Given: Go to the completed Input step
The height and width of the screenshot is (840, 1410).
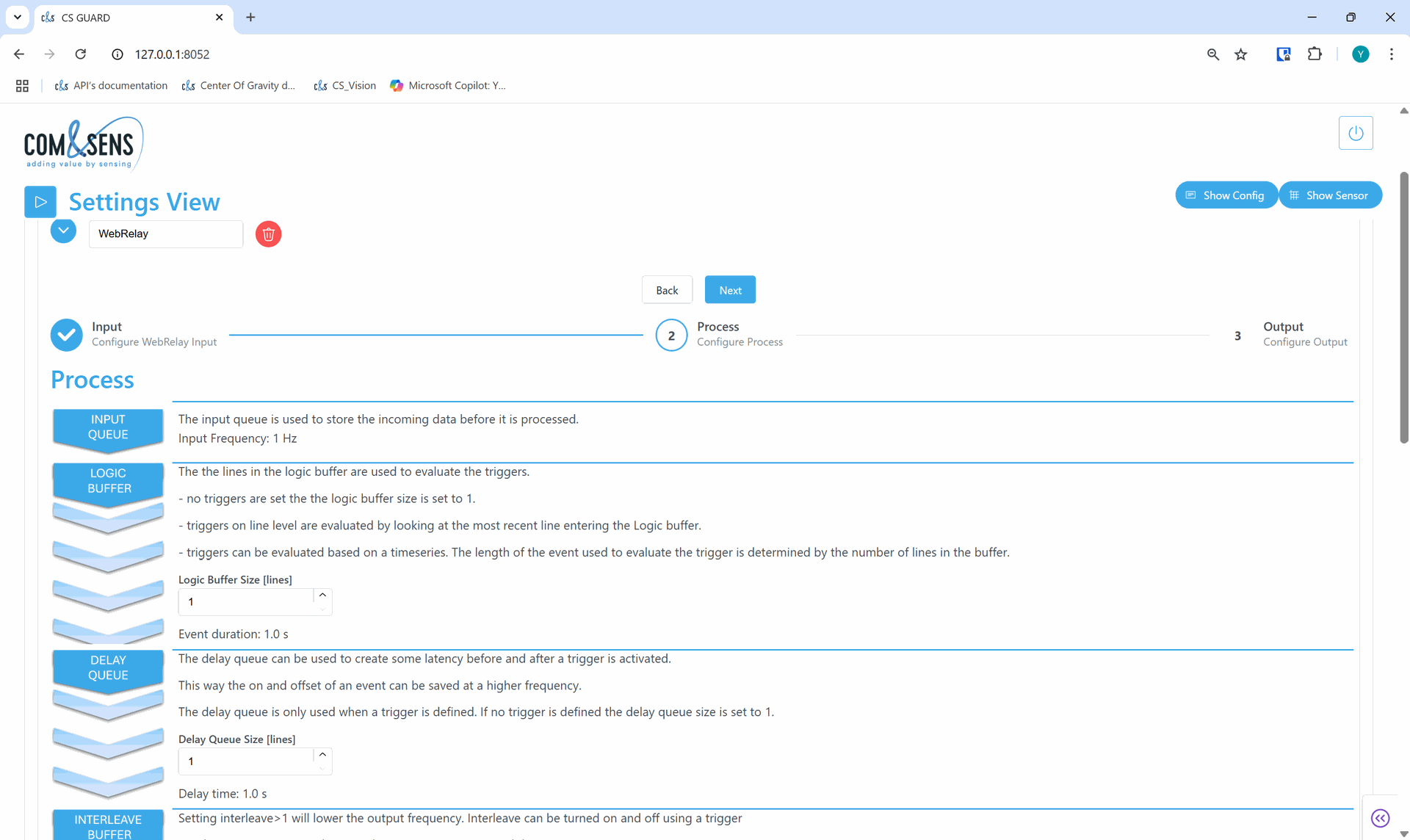Looking at the screenshot, I should pos(66,335).
